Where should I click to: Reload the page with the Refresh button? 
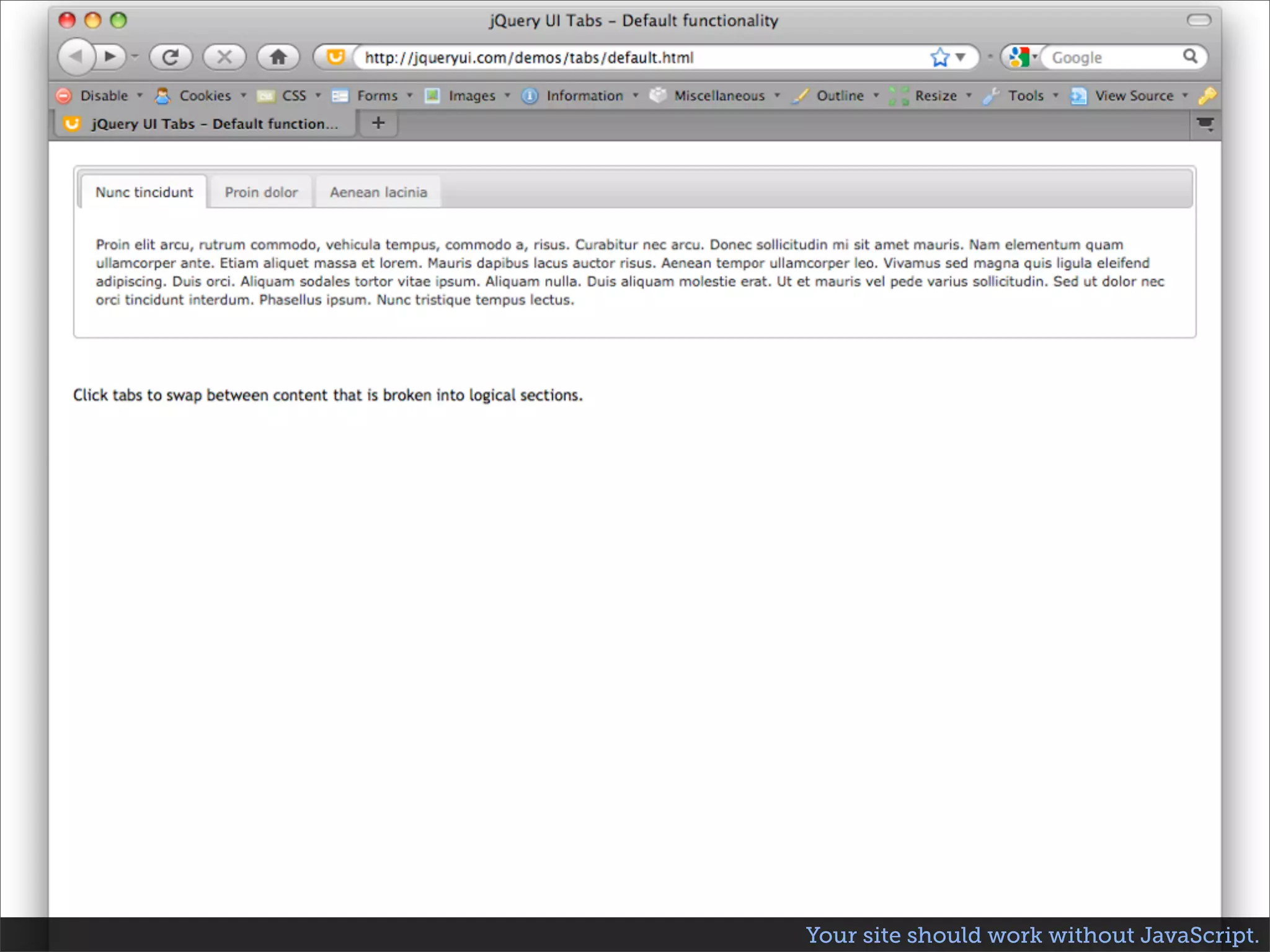pyautogui.click(x=171, y=57)
